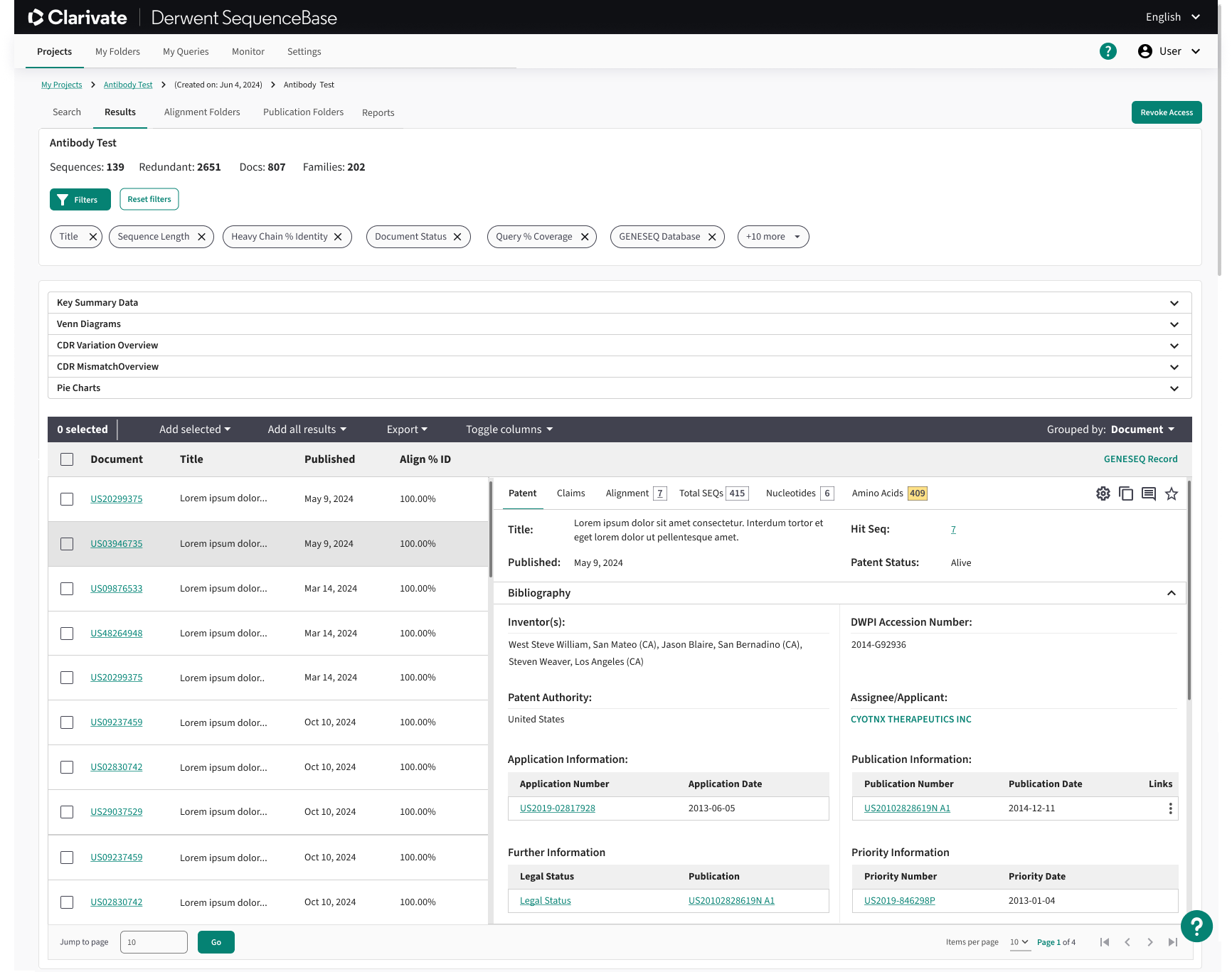1232x972 pixels.
Task: Open the Reports tab
Action: point(378,112)
